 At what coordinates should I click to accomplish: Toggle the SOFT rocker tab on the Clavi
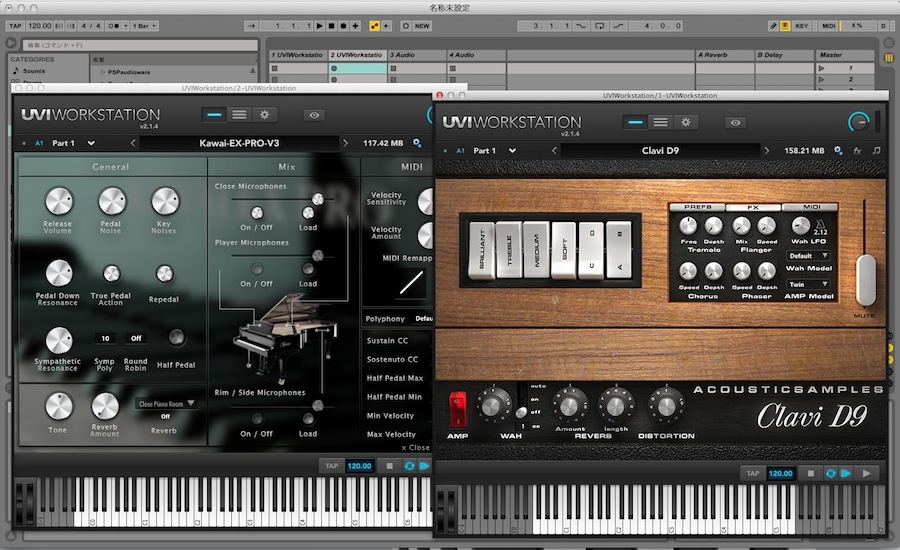point(563,249)
